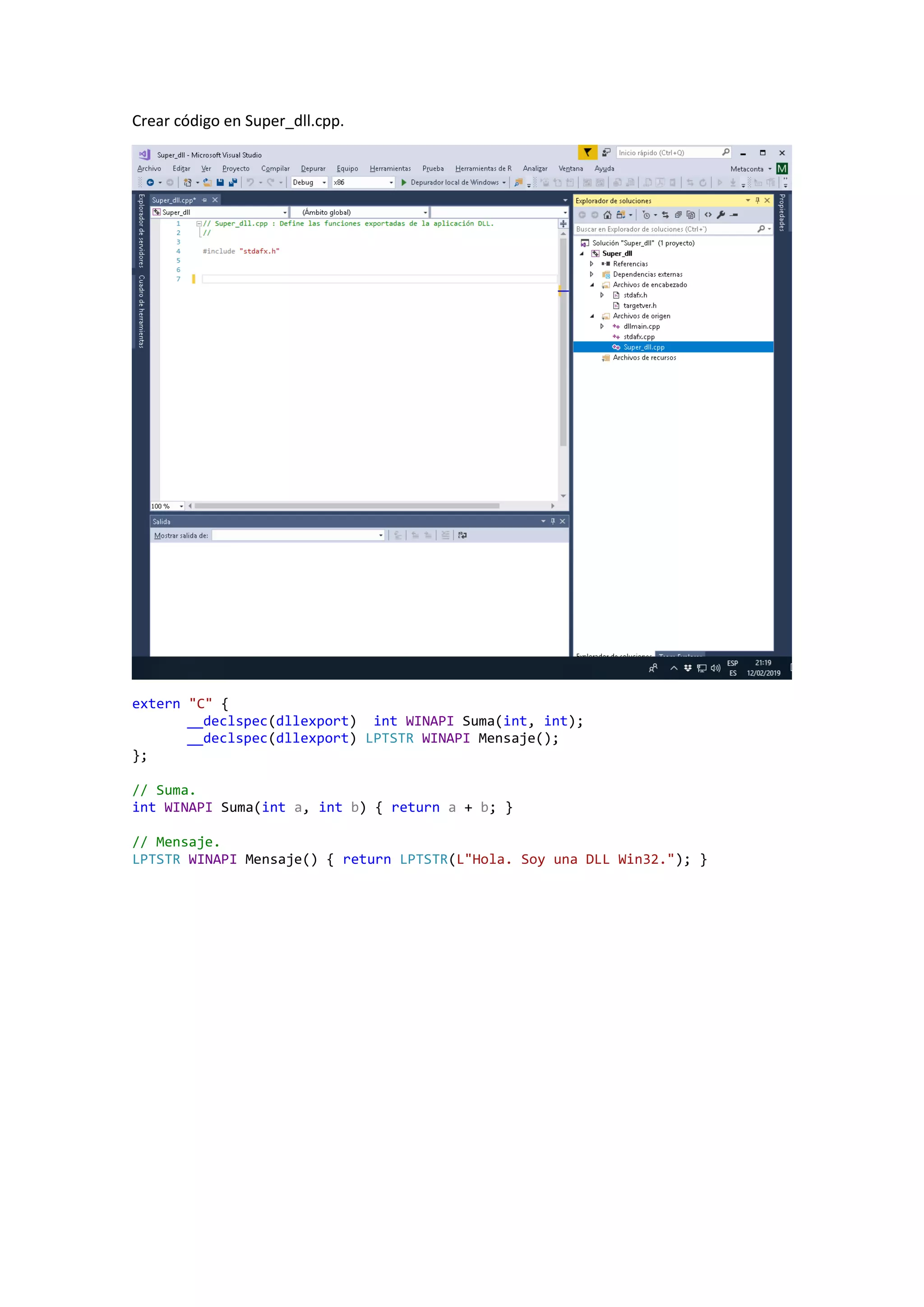This screenshot has width=924, height=1307.
Task: Open the Ayuda menu
Action: coord(604,168)
